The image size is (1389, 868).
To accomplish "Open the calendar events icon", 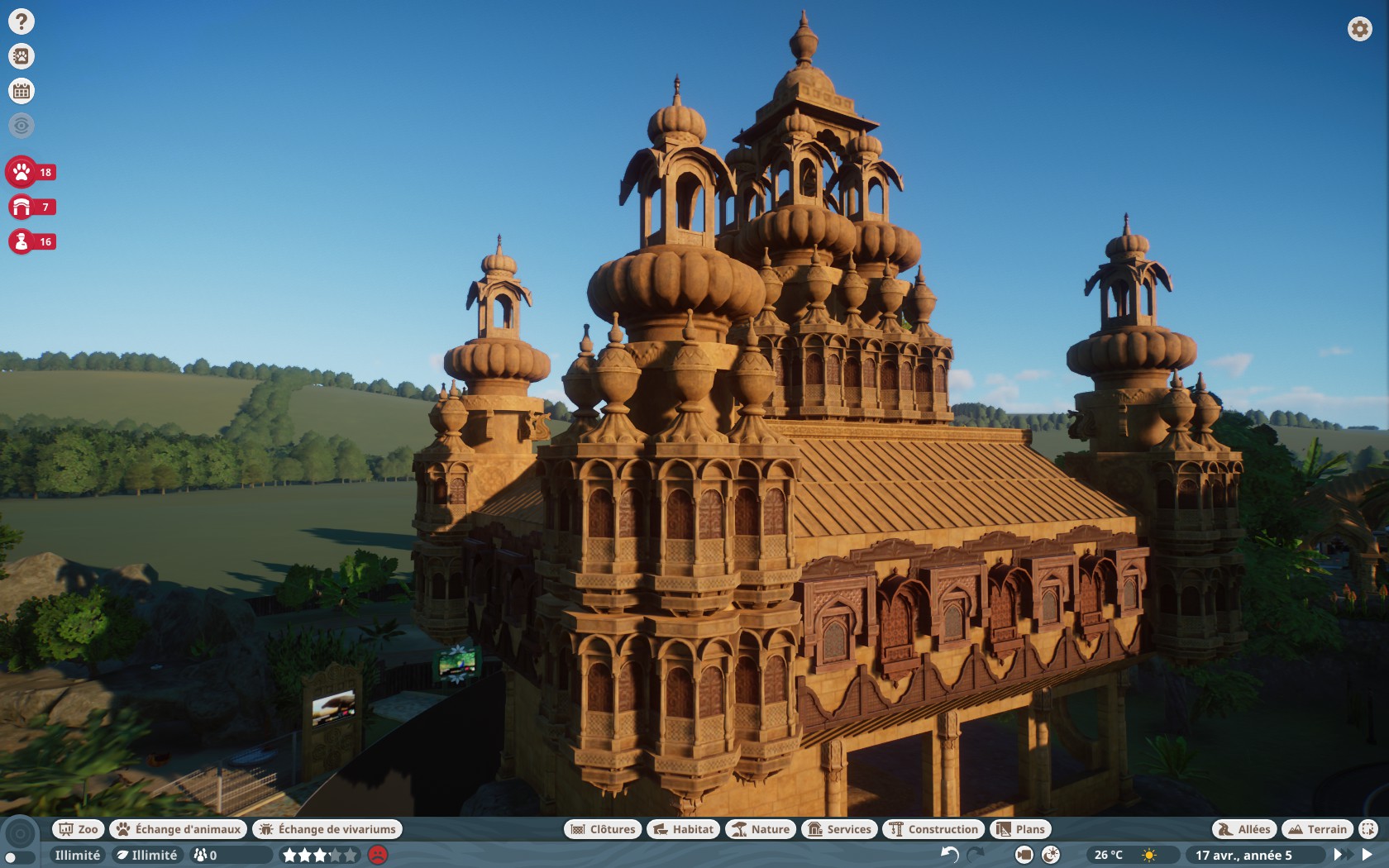I will point(21,91).
